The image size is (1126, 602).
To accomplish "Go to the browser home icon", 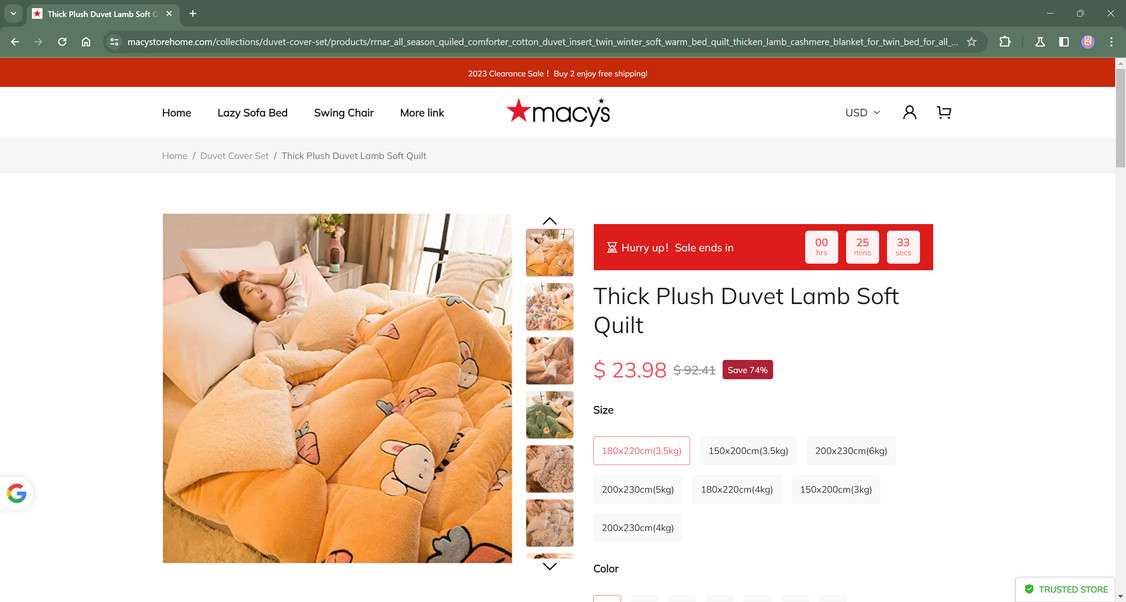I will point(86,42).
